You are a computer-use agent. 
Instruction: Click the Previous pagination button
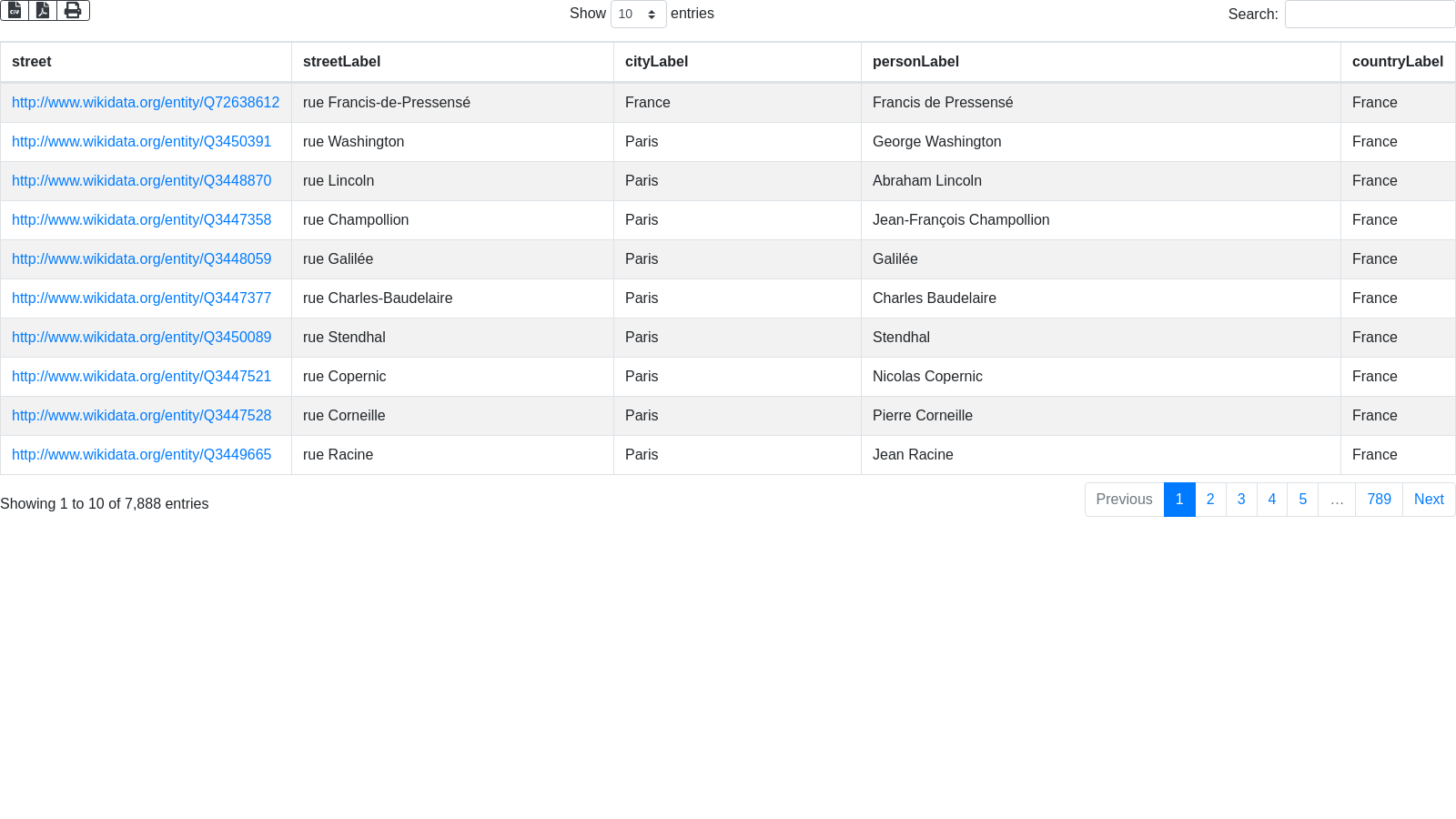tap(1124, 500)
